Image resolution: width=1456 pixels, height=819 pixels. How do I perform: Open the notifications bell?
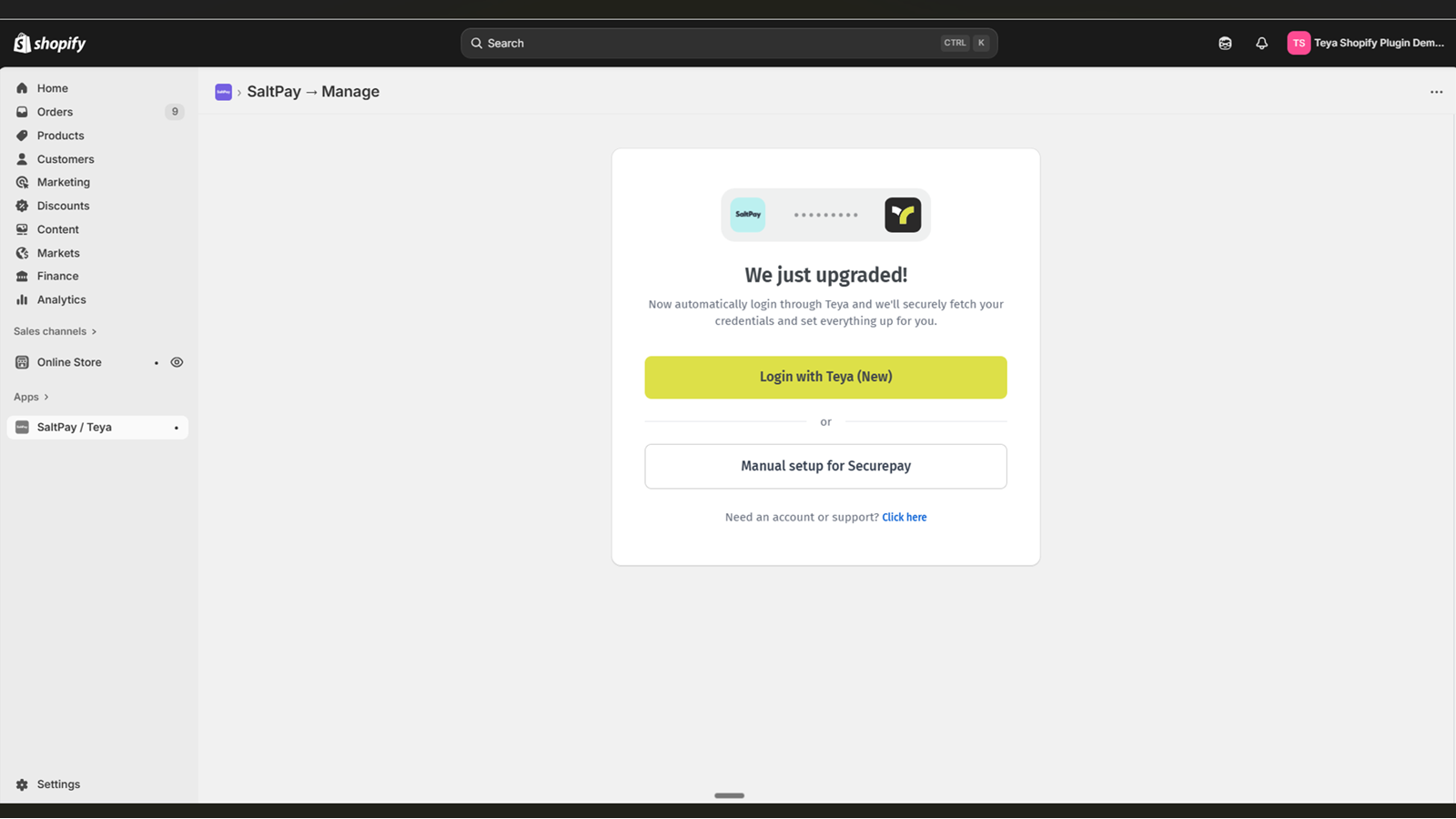(x=1261, y=43)
